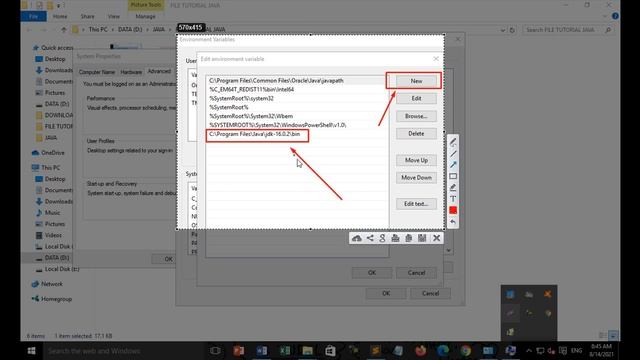Image resolution: width=640 pixels, height=360 pixels.
Task: Expand the address bar history dropdown
Action: point(503,30)
